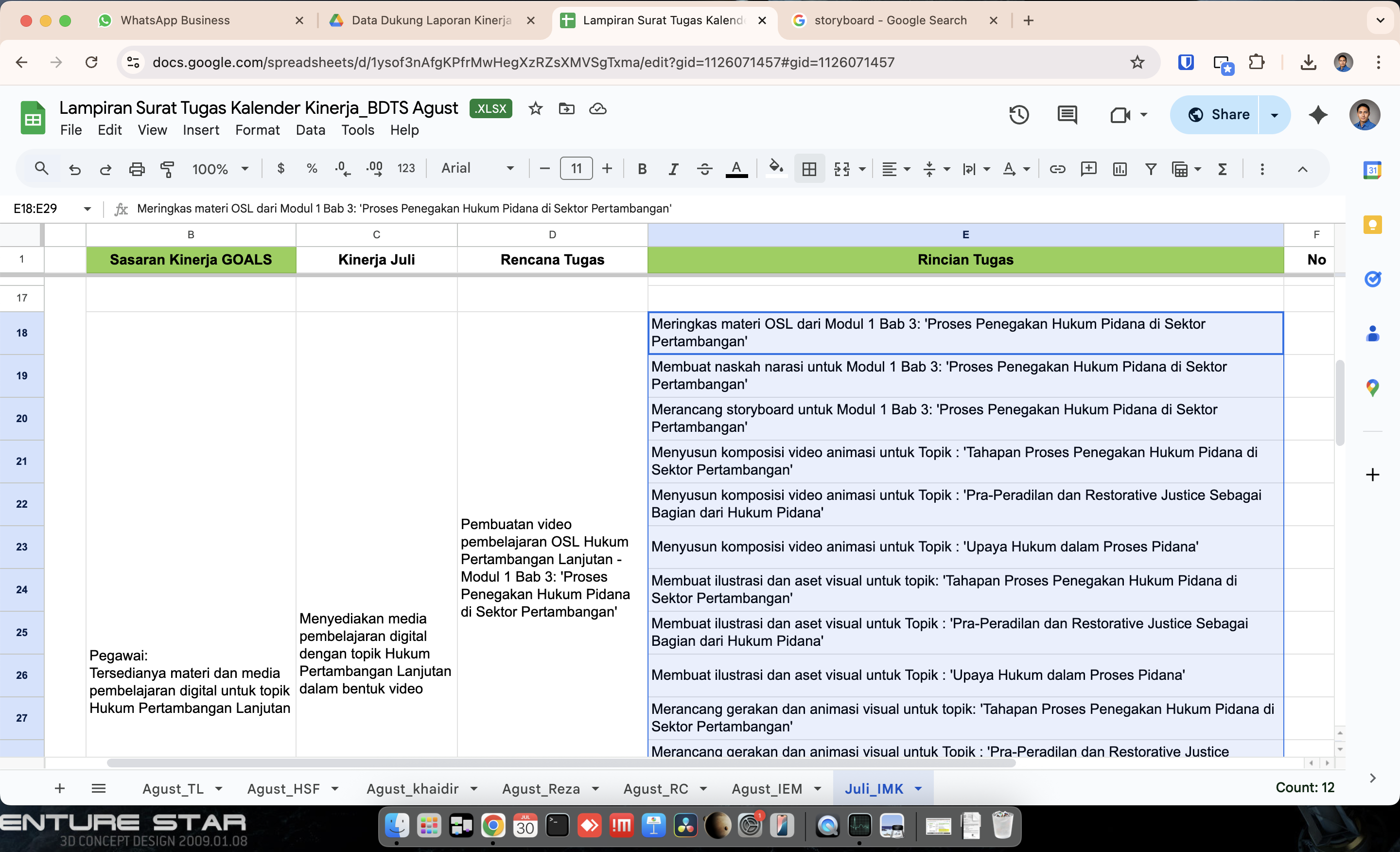Screen dimensions: 1400x852
Task: Open the fill color paint bucket
Action: (775, 169)
